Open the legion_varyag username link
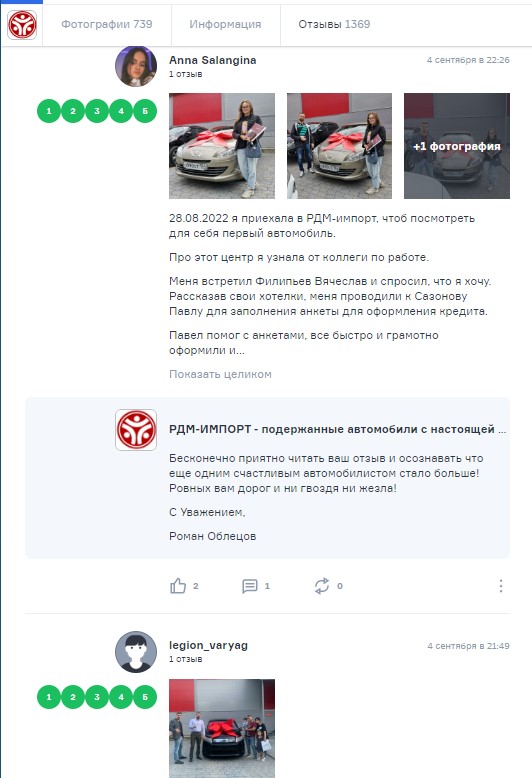Image resolution: width=532 pixels, height=778 pixels. point(208,646)
